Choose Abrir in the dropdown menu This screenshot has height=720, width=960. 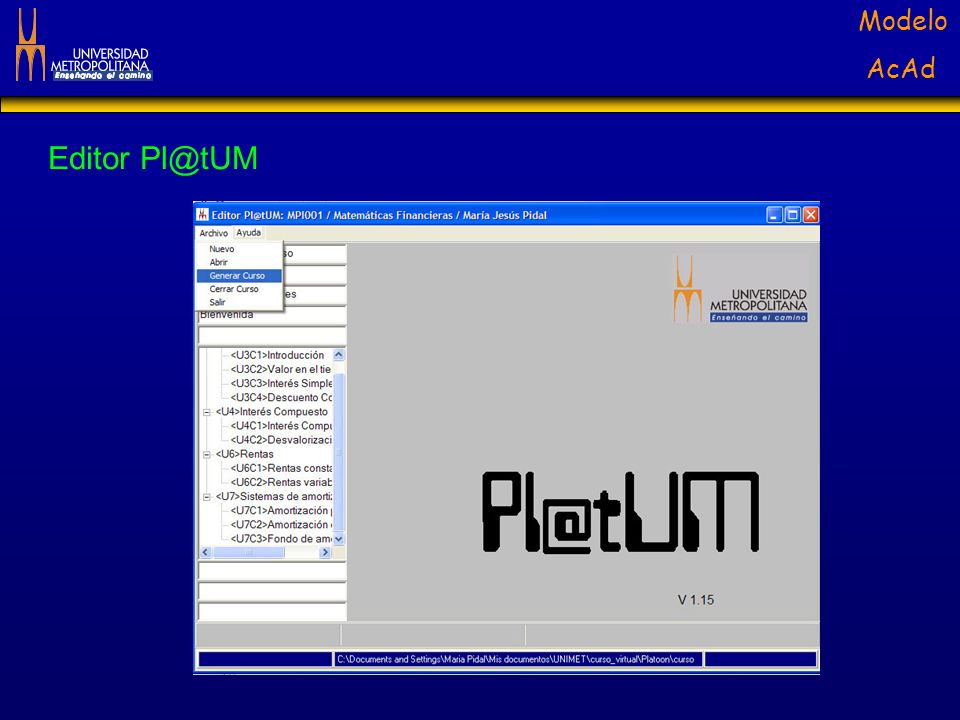219,262
